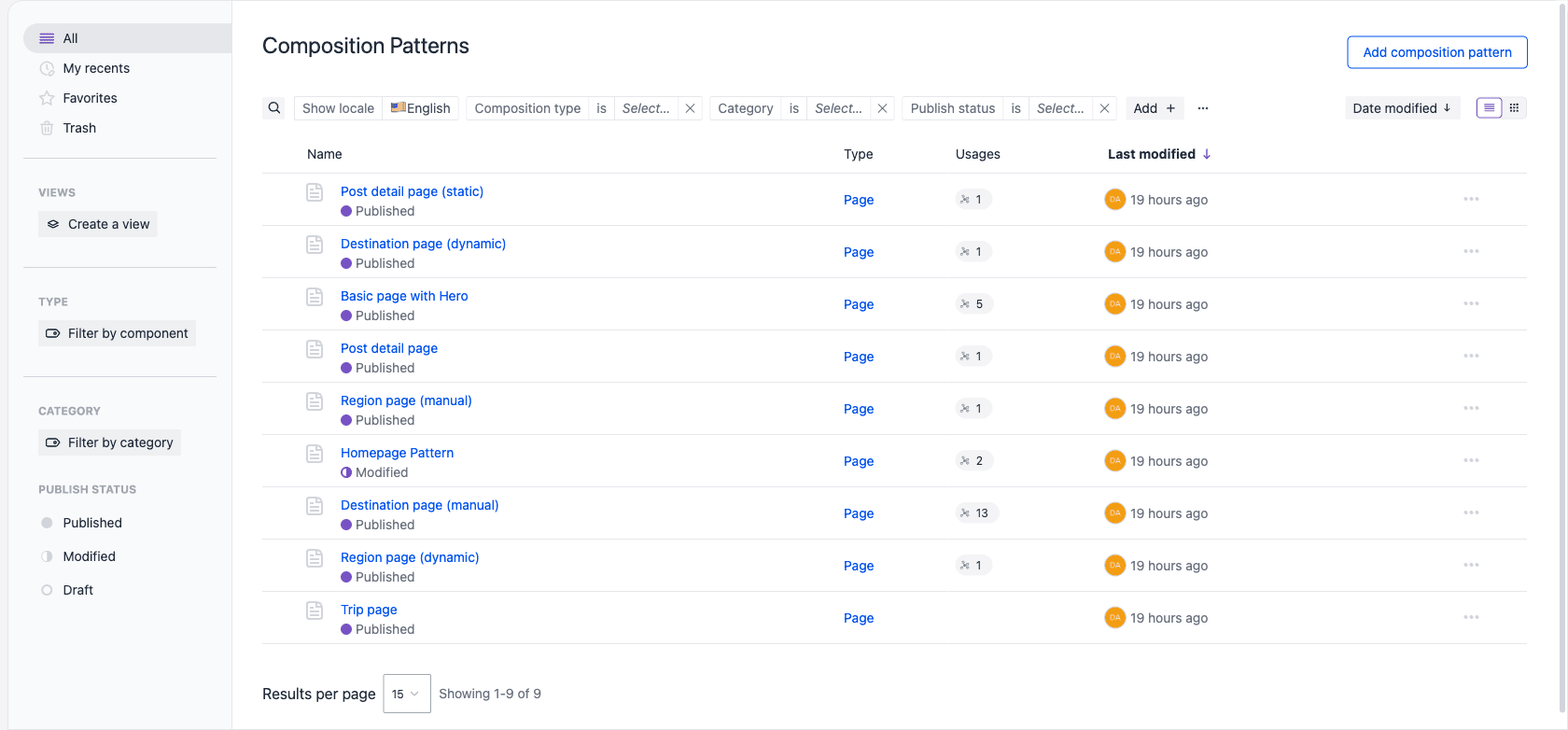Open the Category Select dropdown
The image size is (1568, 730).
click(838, 108)
